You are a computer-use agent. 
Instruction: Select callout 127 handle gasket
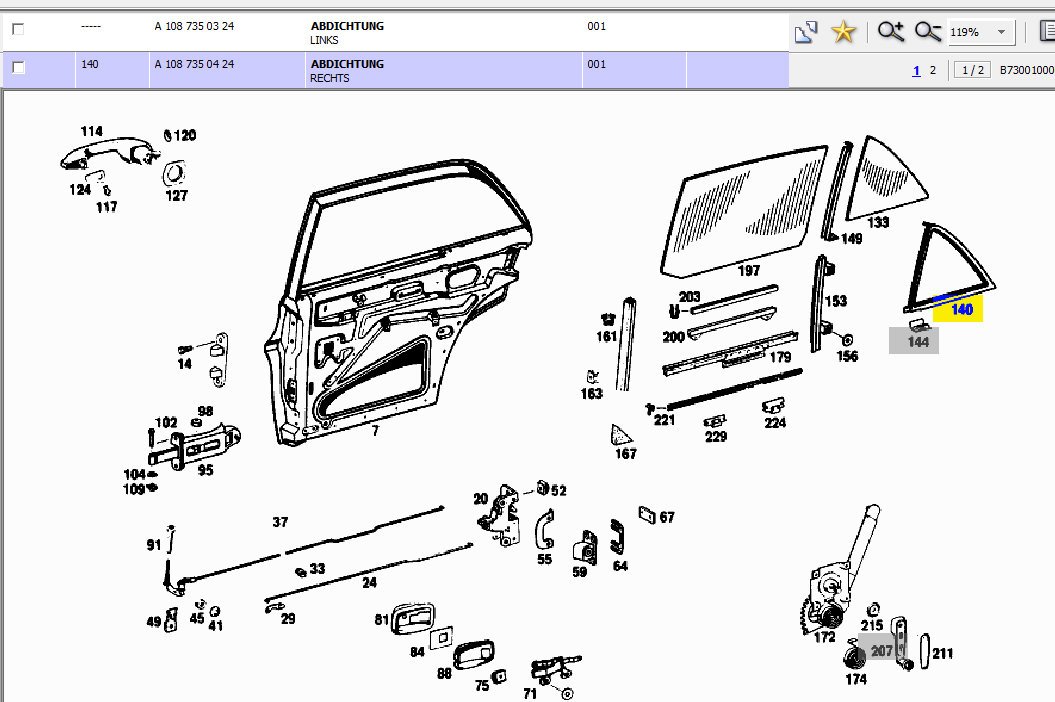pyautogui.click(x=176, y=196)
